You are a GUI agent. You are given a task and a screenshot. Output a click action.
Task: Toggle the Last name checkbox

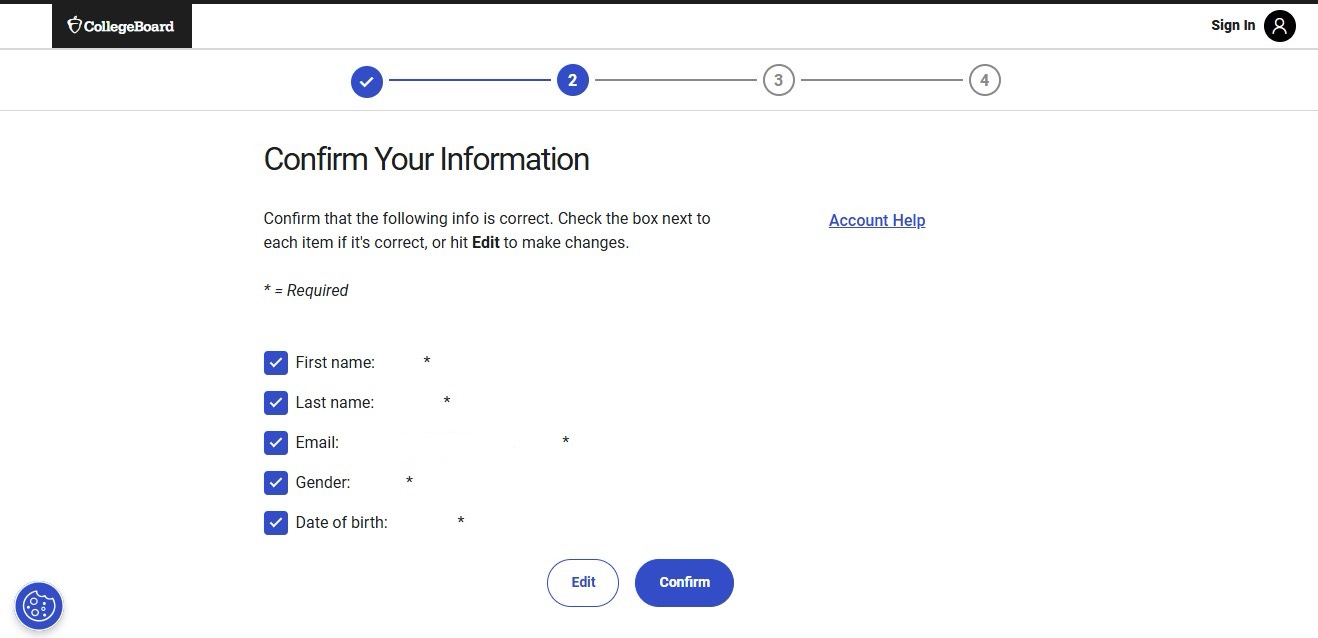coord(276,403)
